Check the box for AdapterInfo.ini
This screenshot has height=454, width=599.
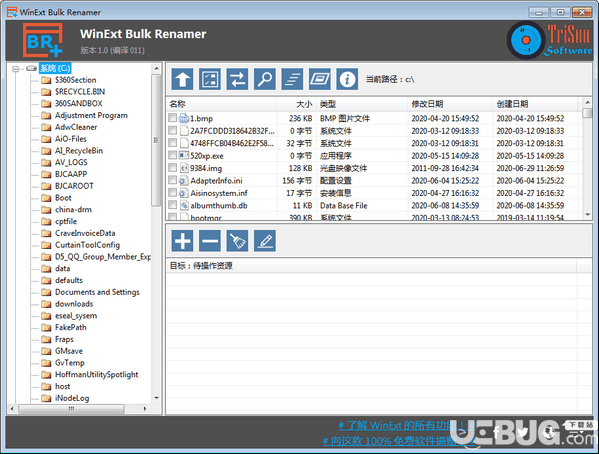(x=172, y=180)
